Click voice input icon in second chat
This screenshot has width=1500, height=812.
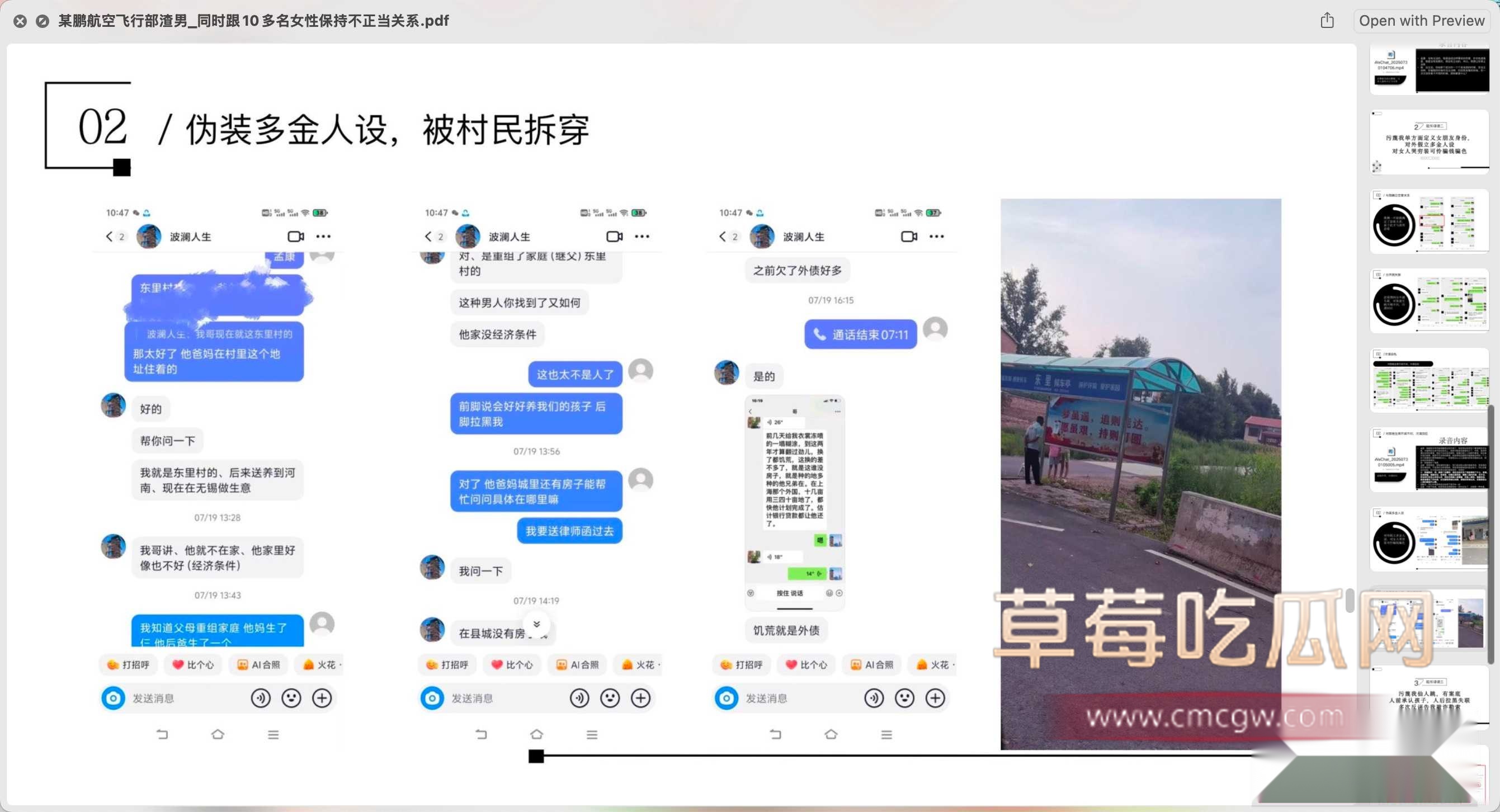pyautogui.click(x=579, y=698)
